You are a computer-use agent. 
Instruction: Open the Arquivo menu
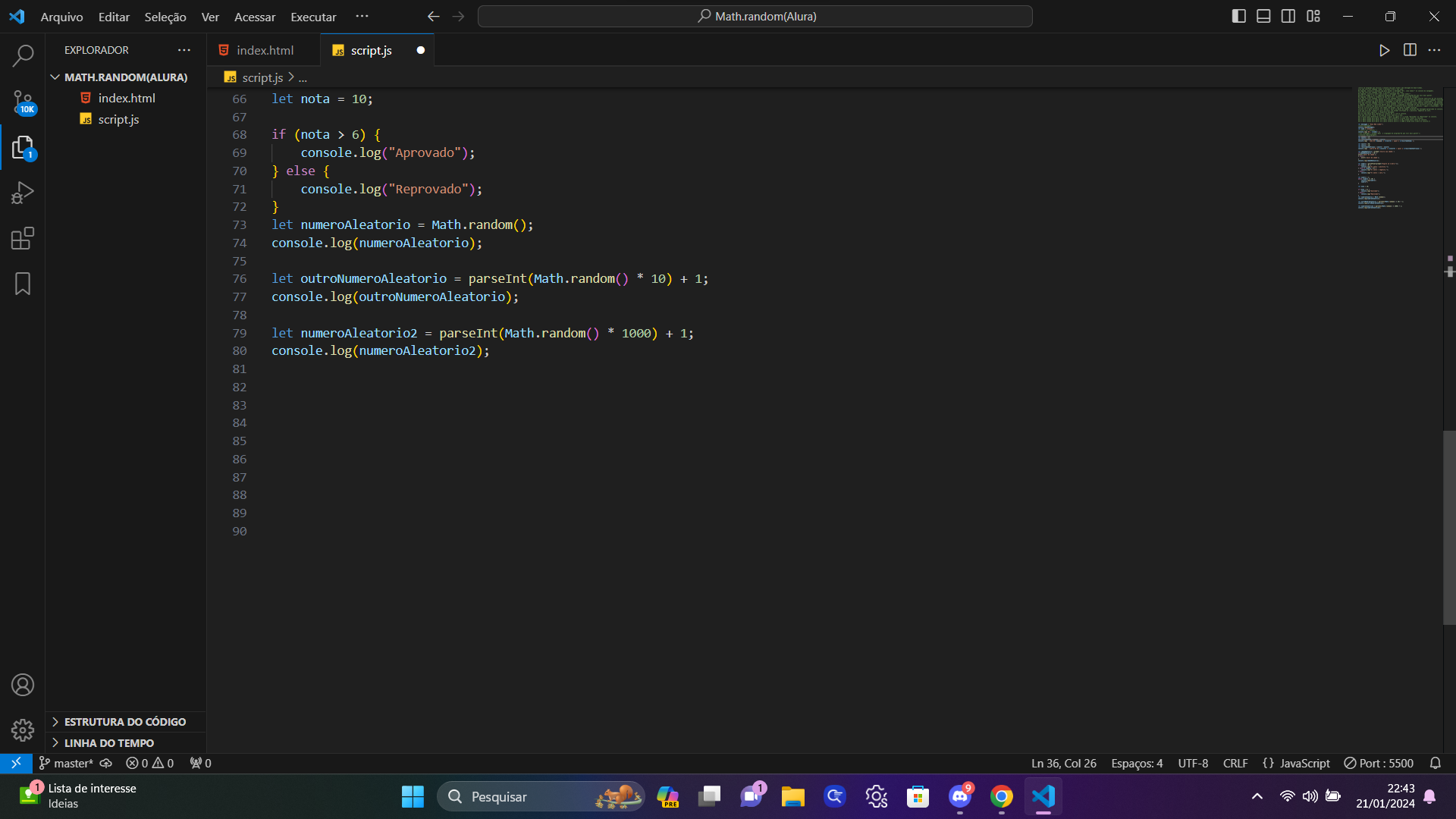point(61,17)
